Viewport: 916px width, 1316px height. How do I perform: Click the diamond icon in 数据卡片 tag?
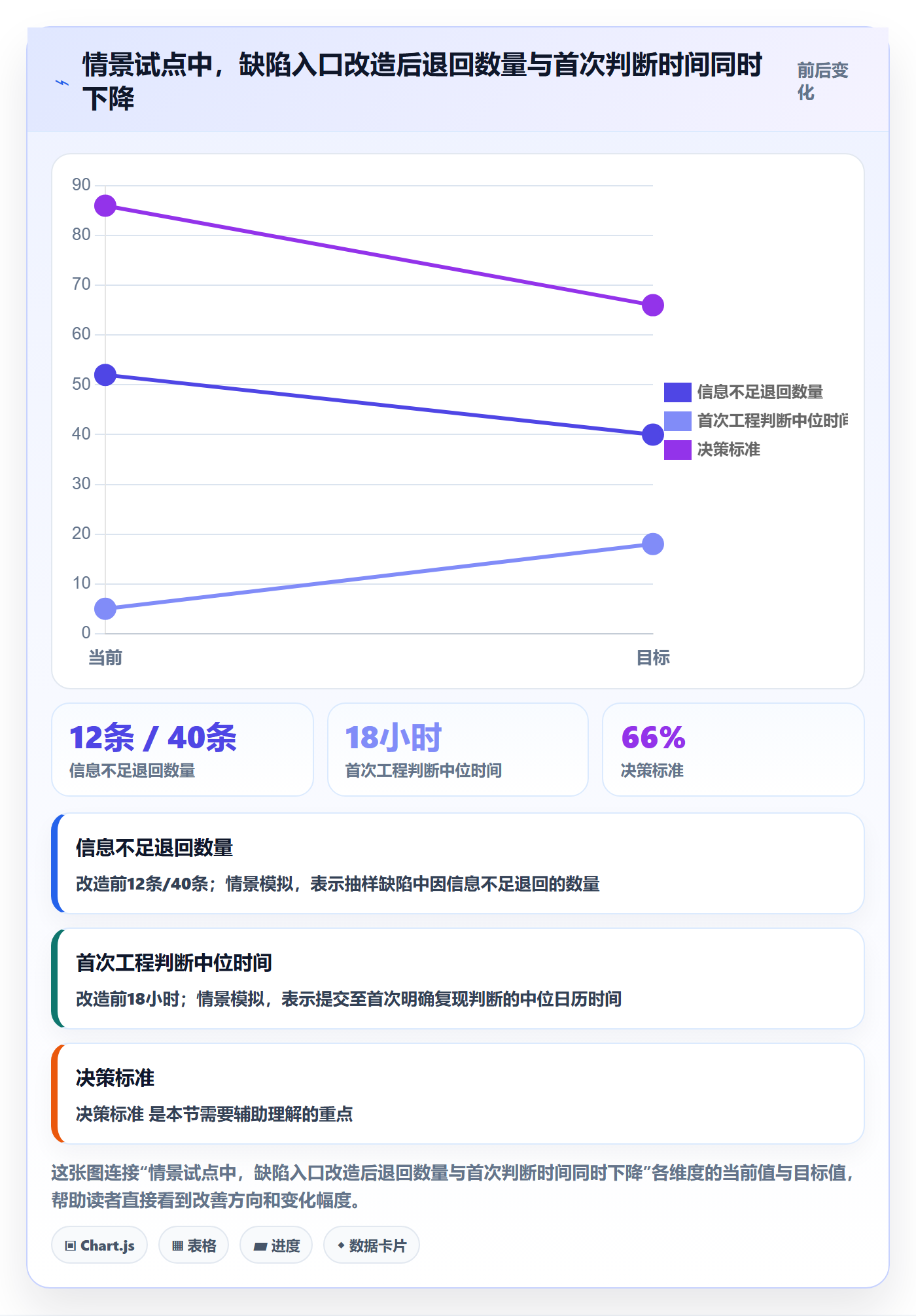click(341, 1245)
